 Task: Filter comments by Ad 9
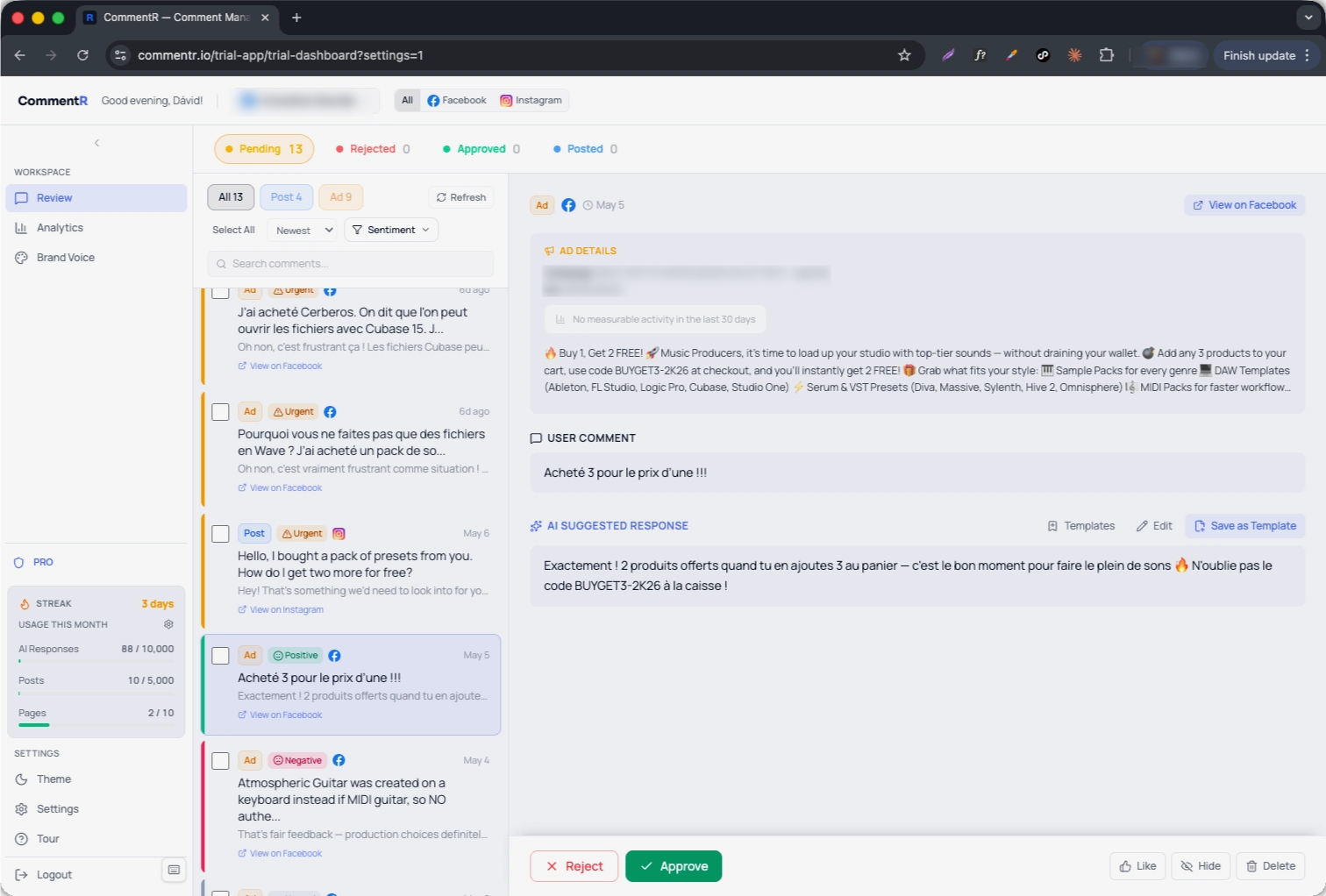pyautogui.click(x=340, y=197)
